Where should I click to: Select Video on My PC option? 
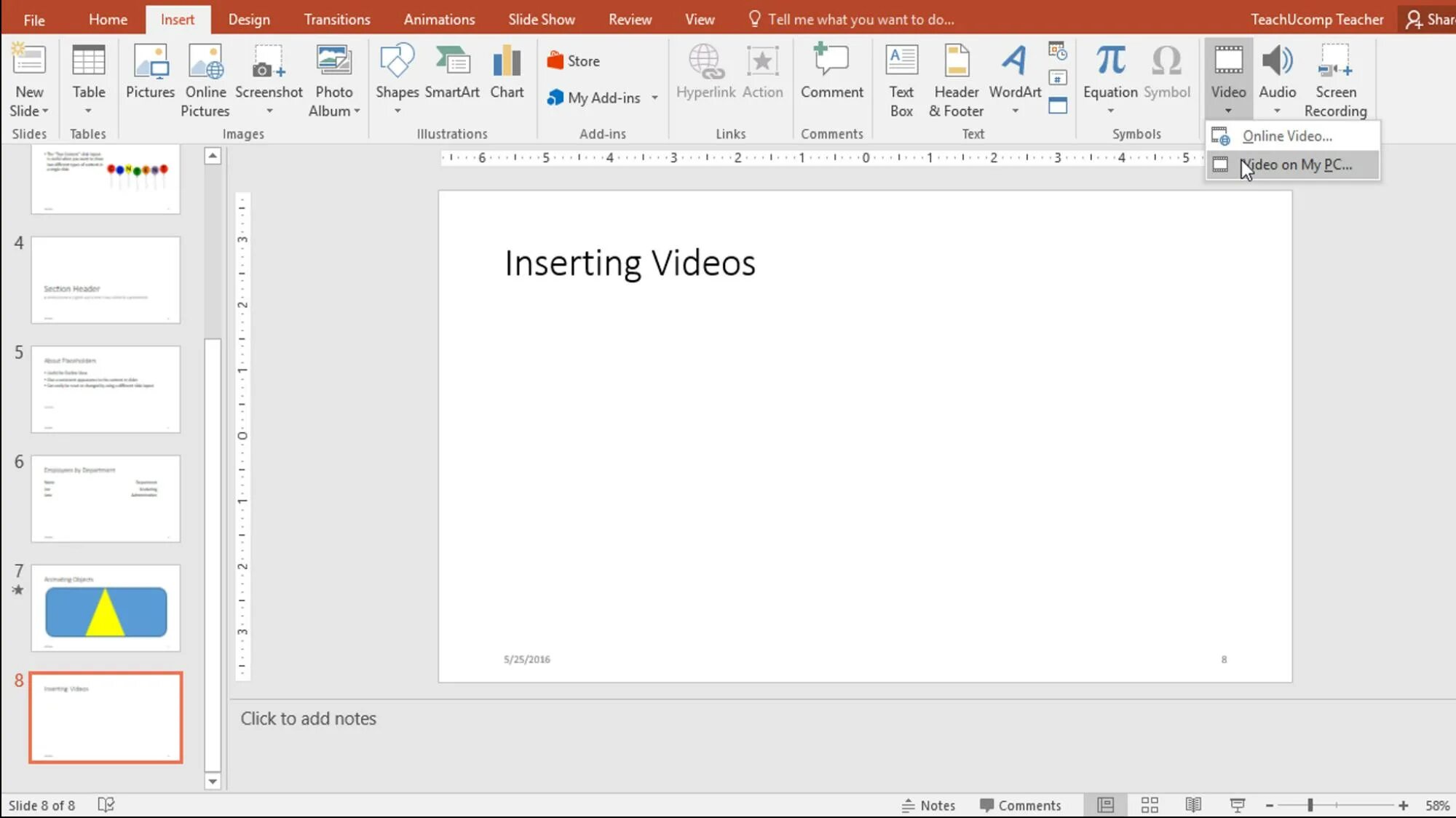tap(1296, 164)
